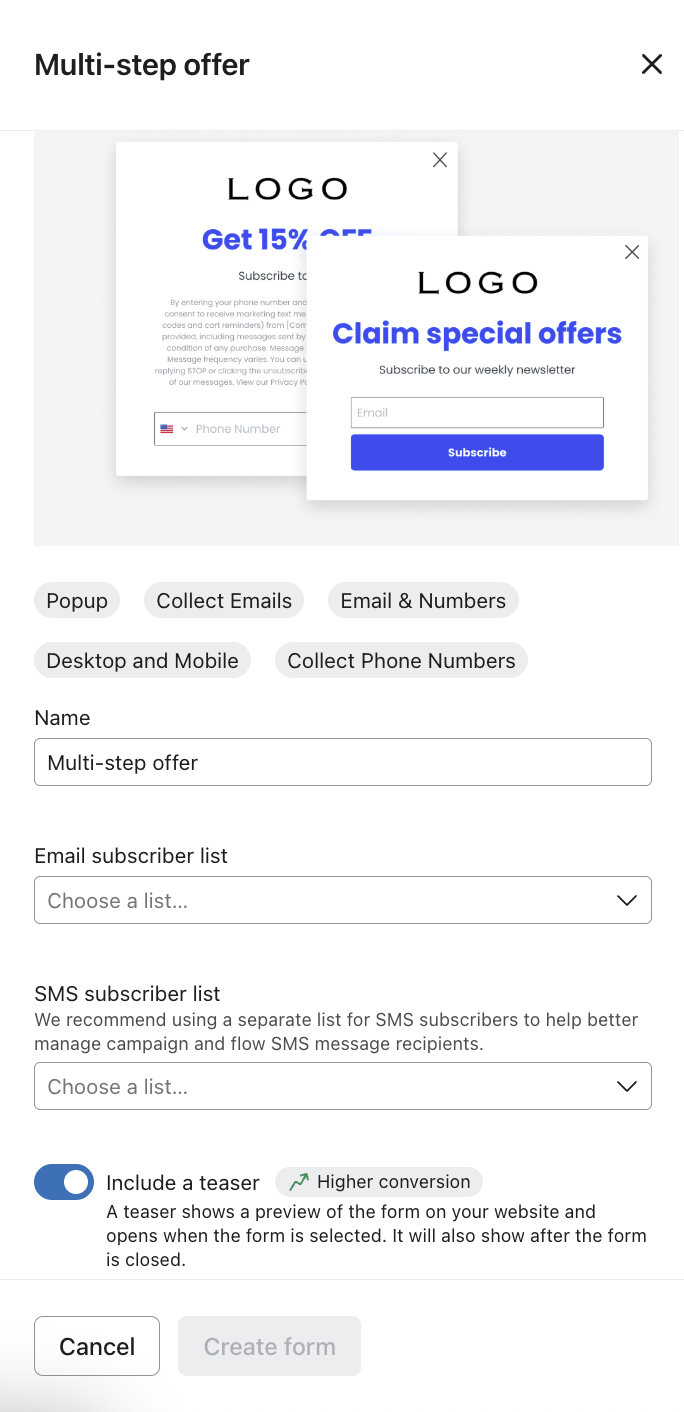684x1412 pixels.
Task: Click the Name input field
Action: point(342,762)
